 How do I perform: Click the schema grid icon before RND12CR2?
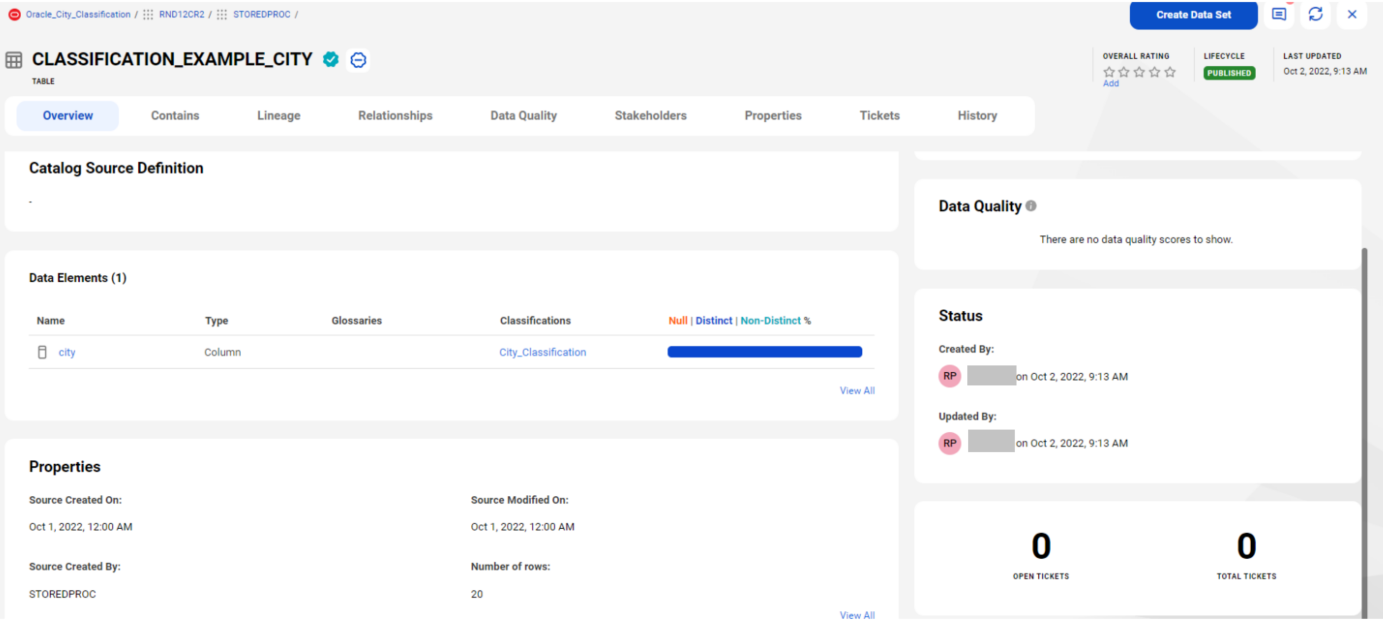coord(148,14)
